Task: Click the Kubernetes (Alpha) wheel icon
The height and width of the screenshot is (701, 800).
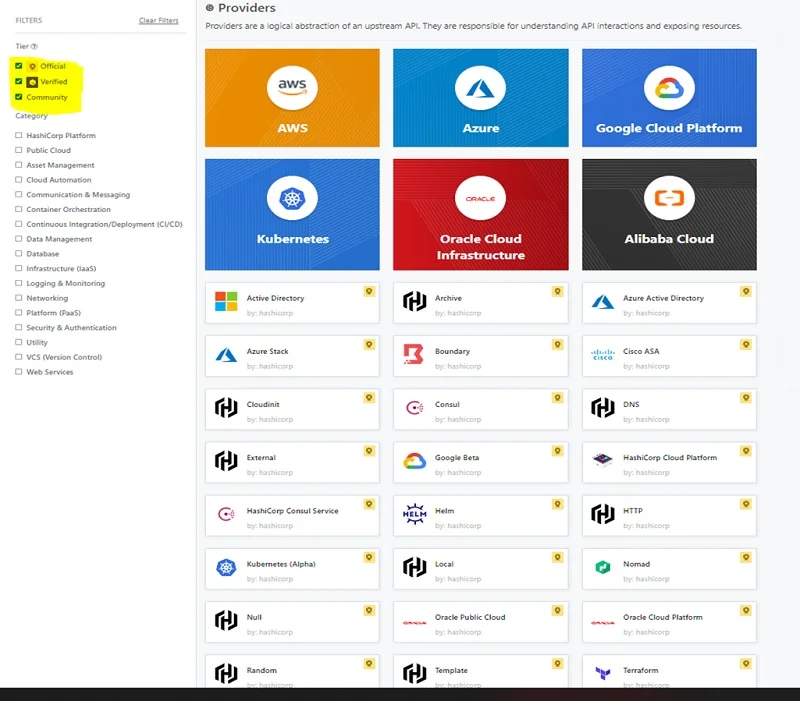Action: point(226,567)
